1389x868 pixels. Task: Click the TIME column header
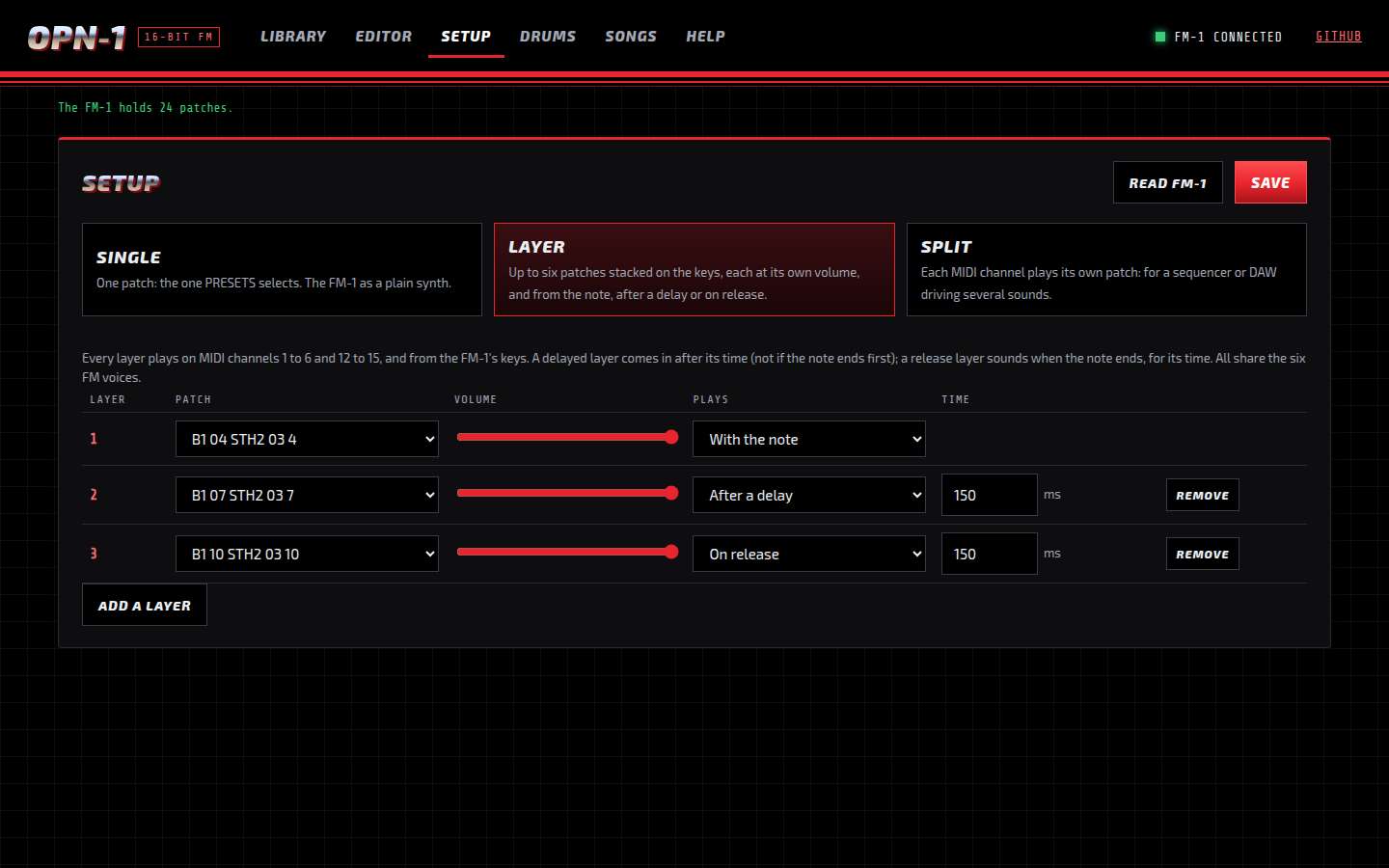point(956,399)
